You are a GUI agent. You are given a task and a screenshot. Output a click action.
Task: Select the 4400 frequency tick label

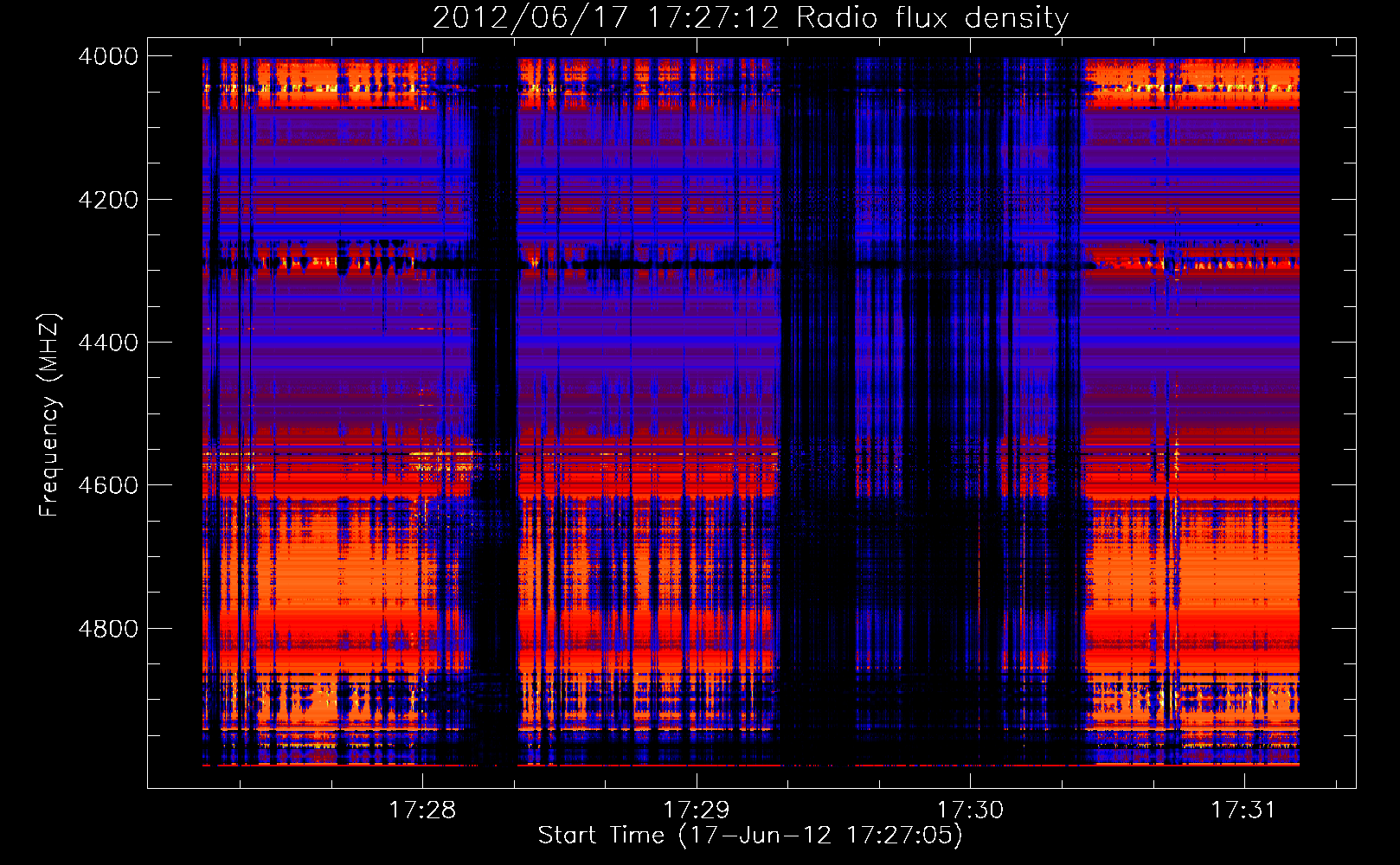108,343
